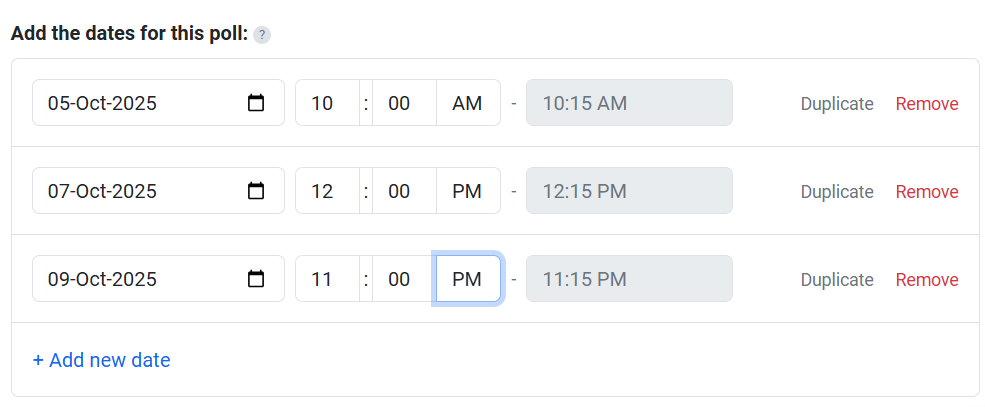Screen dimensions: 985x407
Task: Toggle AM period on the first row
Action: coord(467,103)
